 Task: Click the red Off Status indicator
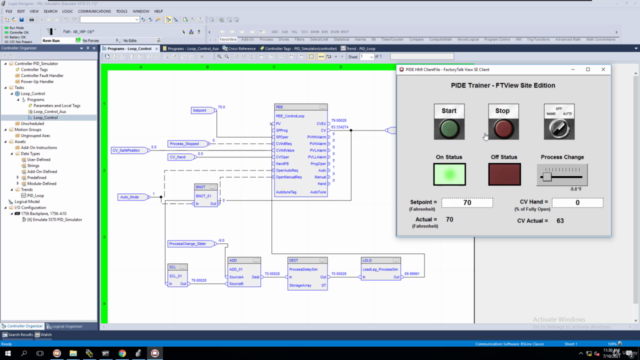pyautogui.click(x=504, y=174)
